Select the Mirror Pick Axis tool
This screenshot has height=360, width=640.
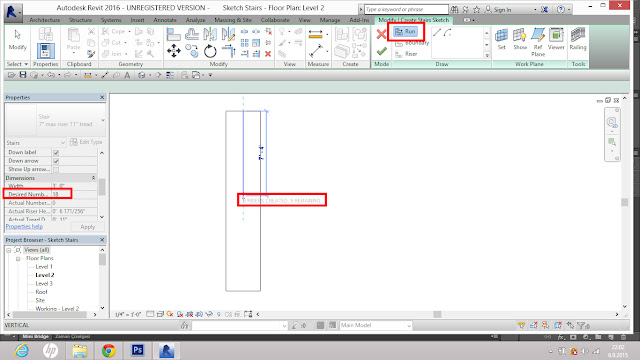click(x=210, y=34)
